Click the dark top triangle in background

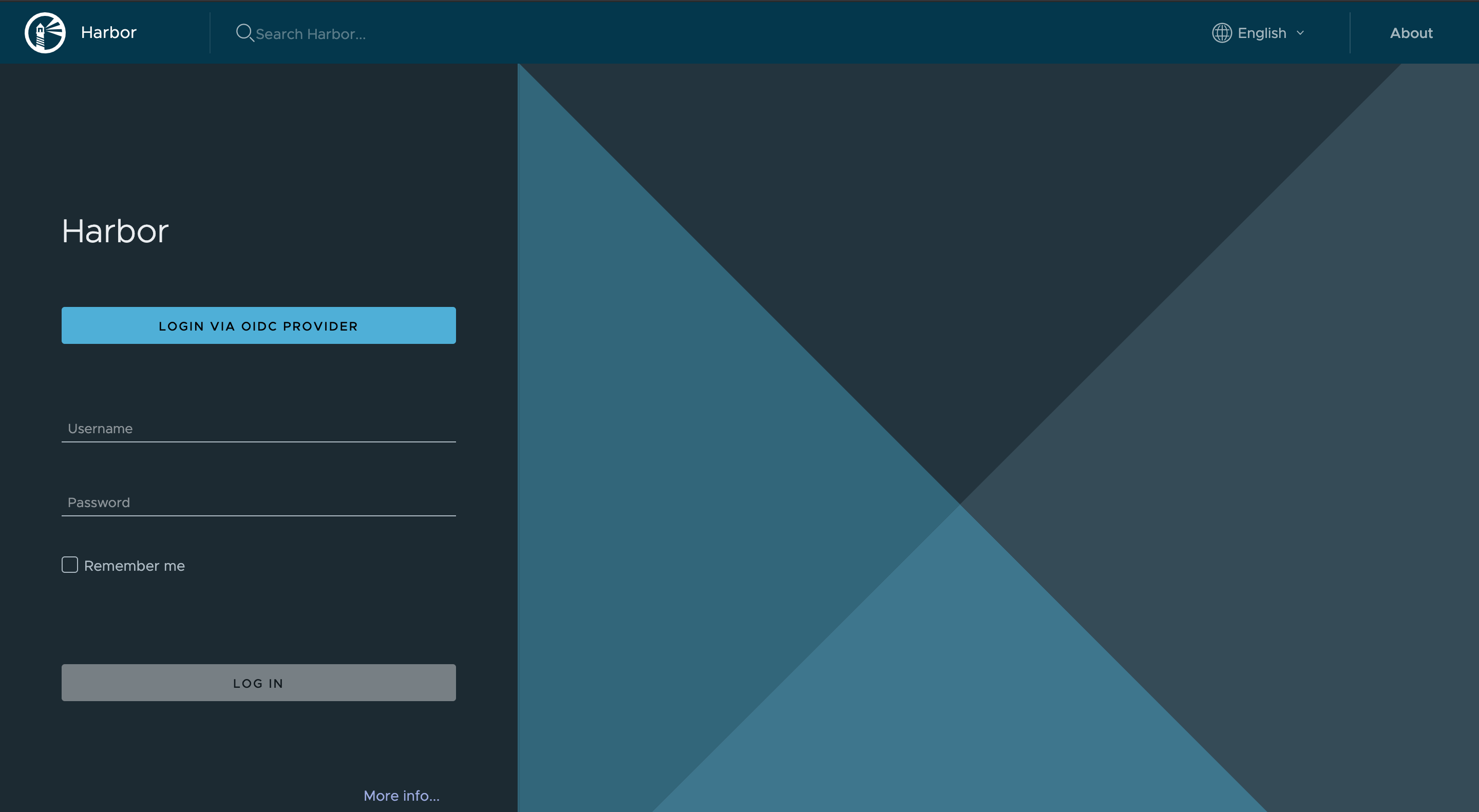(x=959, y=229)
